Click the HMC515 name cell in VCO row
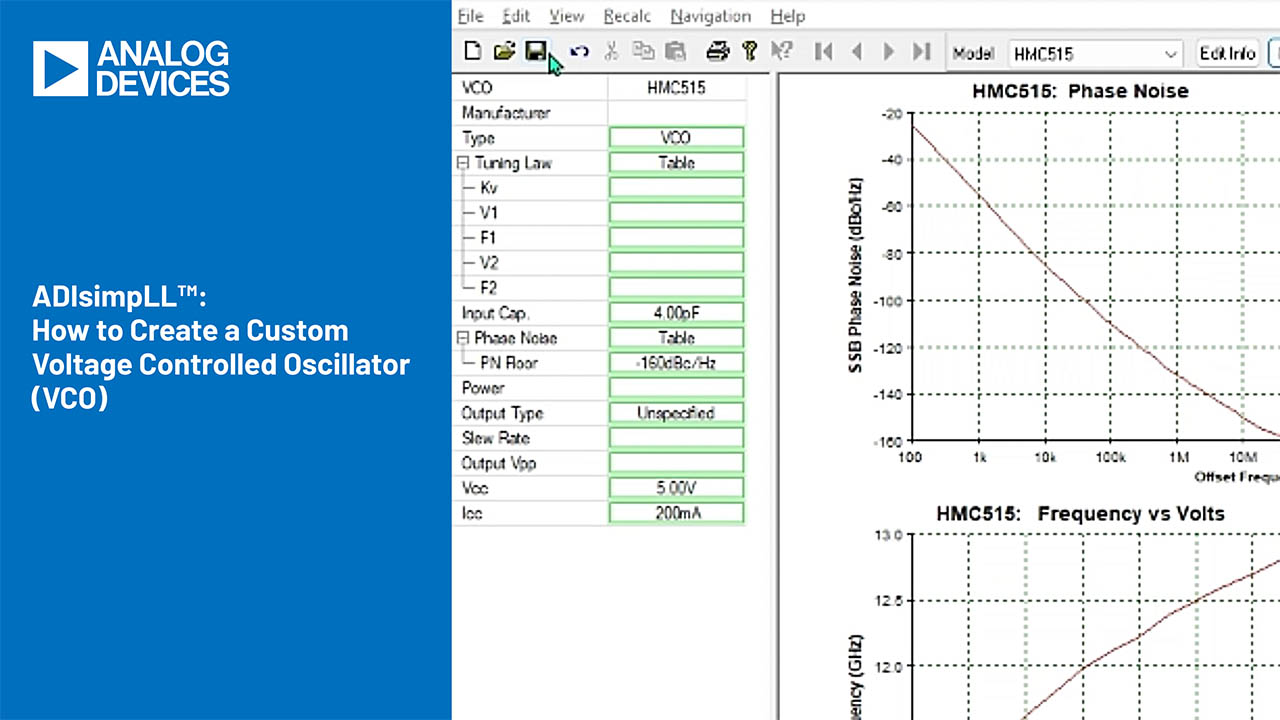Screen dimensions: 1280x720 676,88
